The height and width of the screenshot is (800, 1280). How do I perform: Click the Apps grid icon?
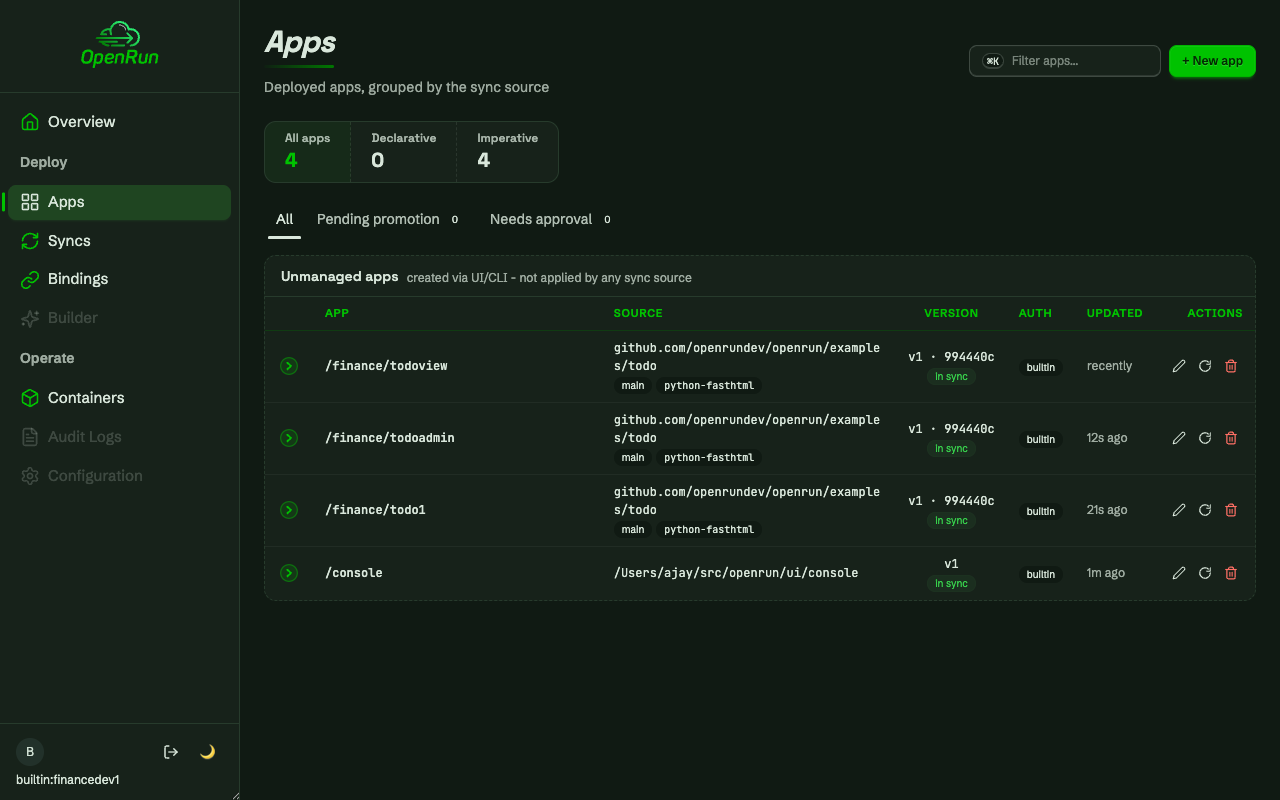point(30,202)
